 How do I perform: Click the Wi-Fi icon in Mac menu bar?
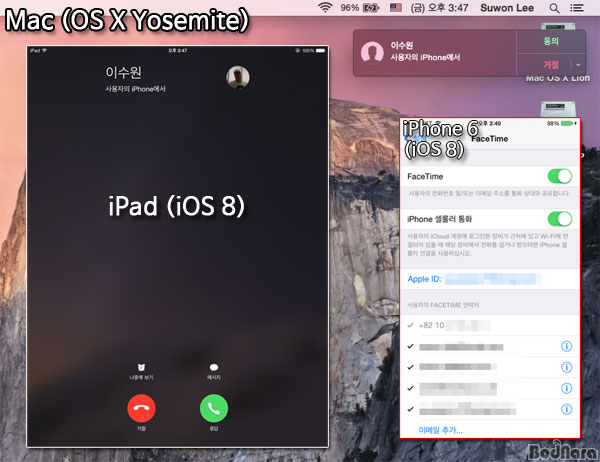(x=325, y=7)
